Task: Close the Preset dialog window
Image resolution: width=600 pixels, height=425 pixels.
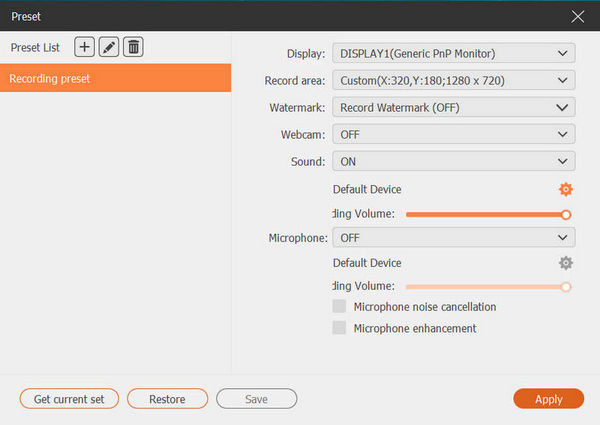Action: [x=577, y=16]
